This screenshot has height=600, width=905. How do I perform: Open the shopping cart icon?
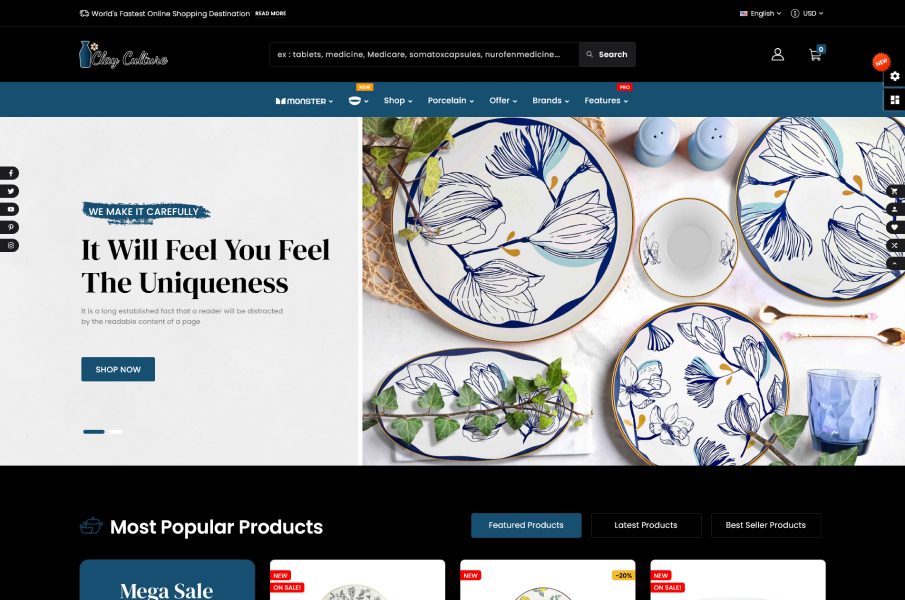[x=816, y=54]
